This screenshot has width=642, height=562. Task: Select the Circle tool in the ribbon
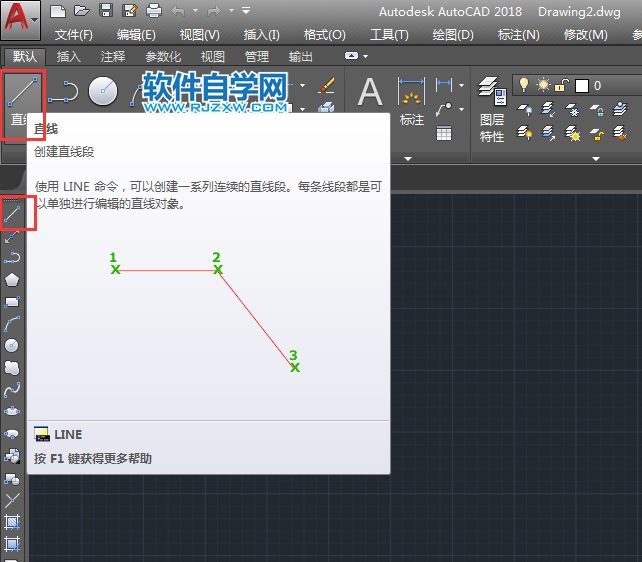click(x=103, y=91)
